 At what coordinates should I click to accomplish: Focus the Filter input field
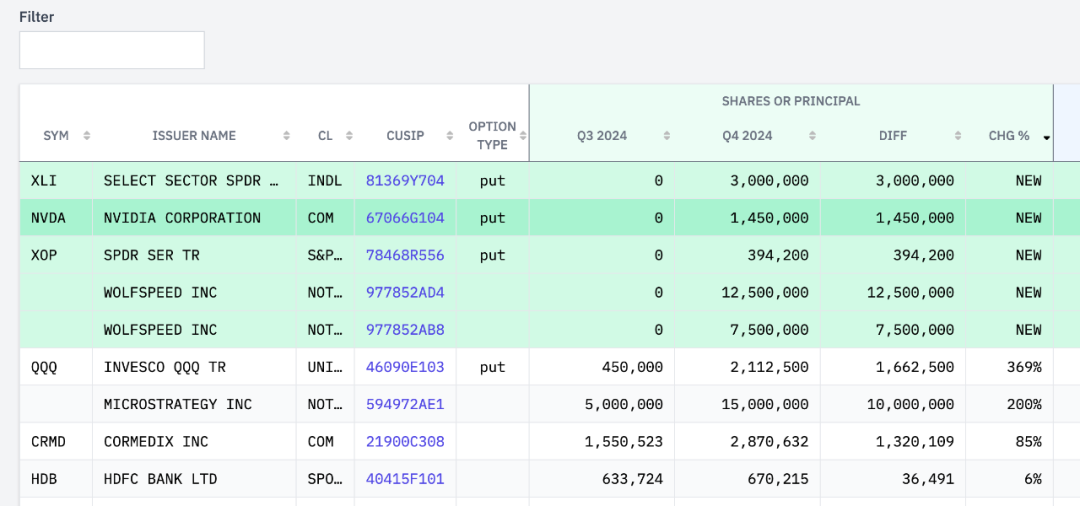[x=112, y=50]
